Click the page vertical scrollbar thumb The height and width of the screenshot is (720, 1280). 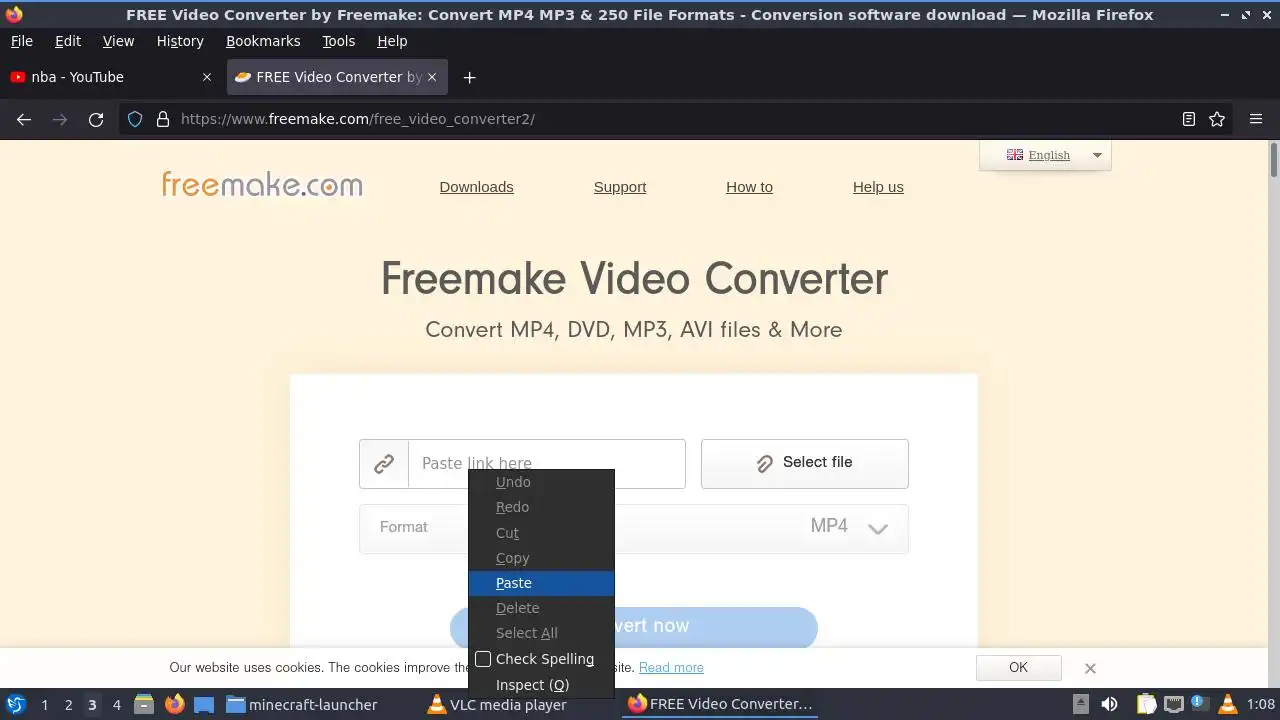1274,160
